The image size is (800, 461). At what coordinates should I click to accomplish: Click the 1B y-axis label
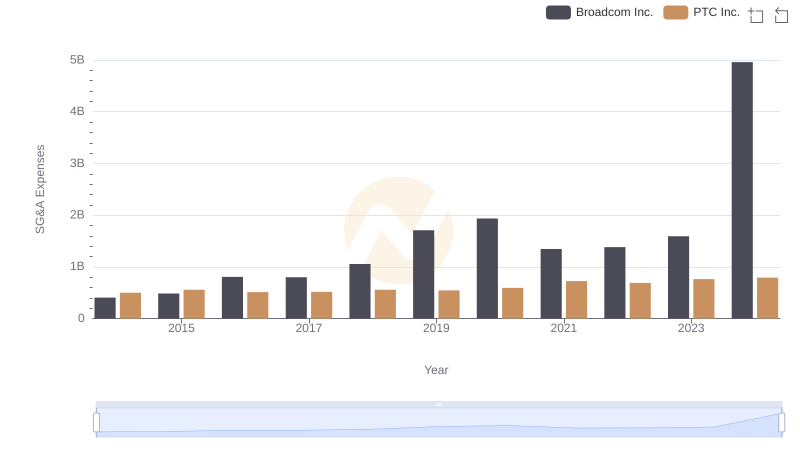(77, 266)
